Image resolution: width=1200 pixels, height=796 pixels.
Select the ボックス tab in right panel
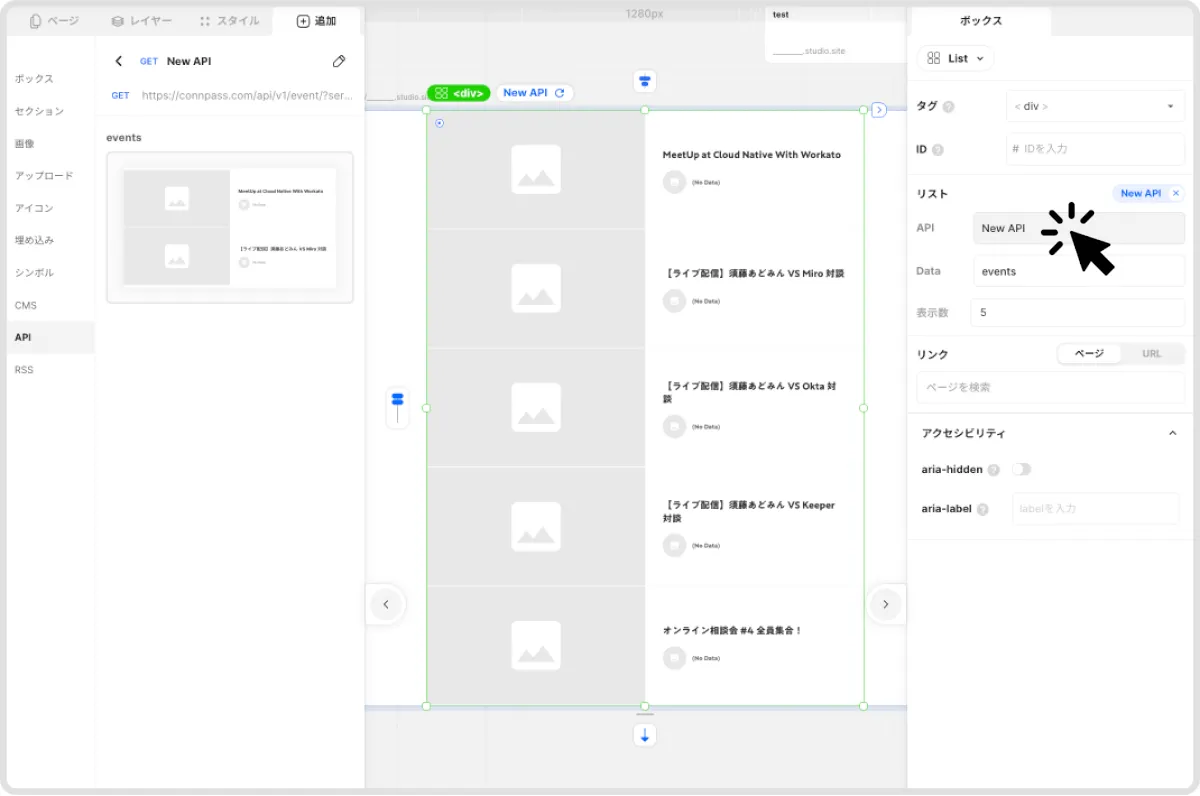981,21
